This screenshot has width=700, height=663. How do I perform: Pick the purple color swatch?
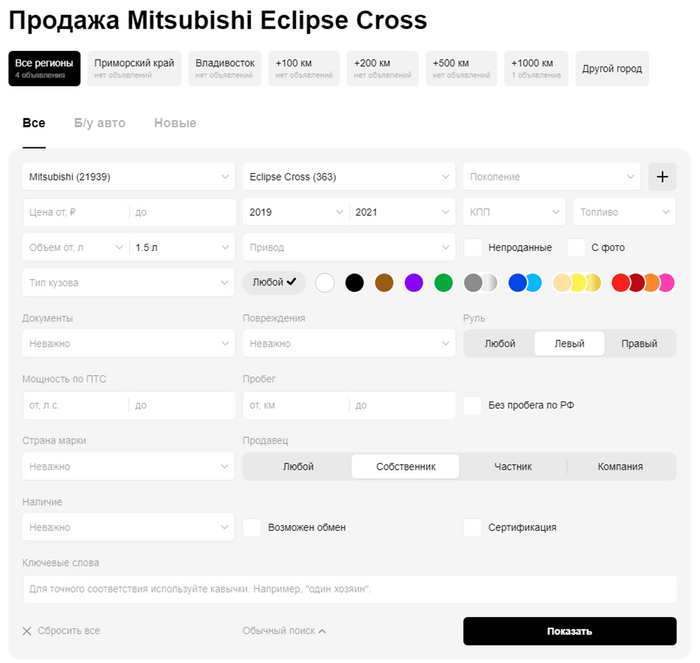(414, 283)
